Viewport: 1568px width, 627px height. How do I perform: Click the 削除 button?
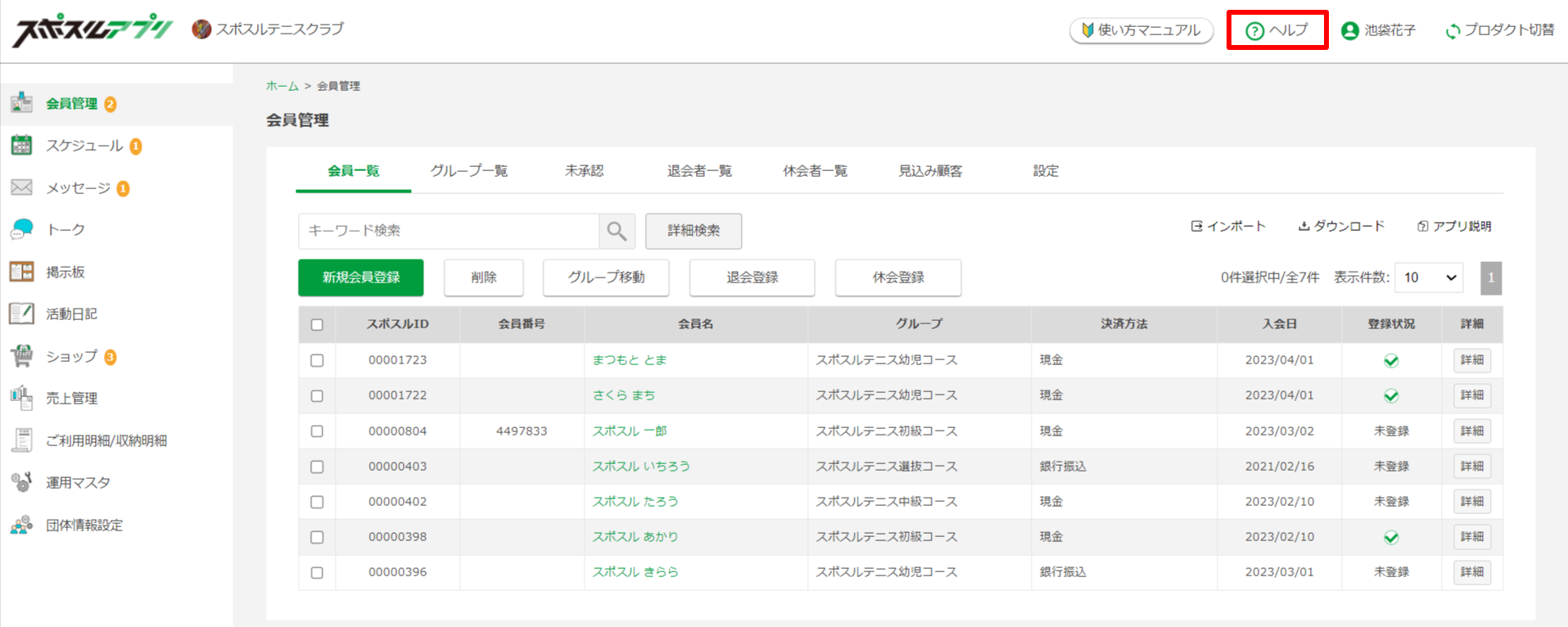tap(484, 277)
